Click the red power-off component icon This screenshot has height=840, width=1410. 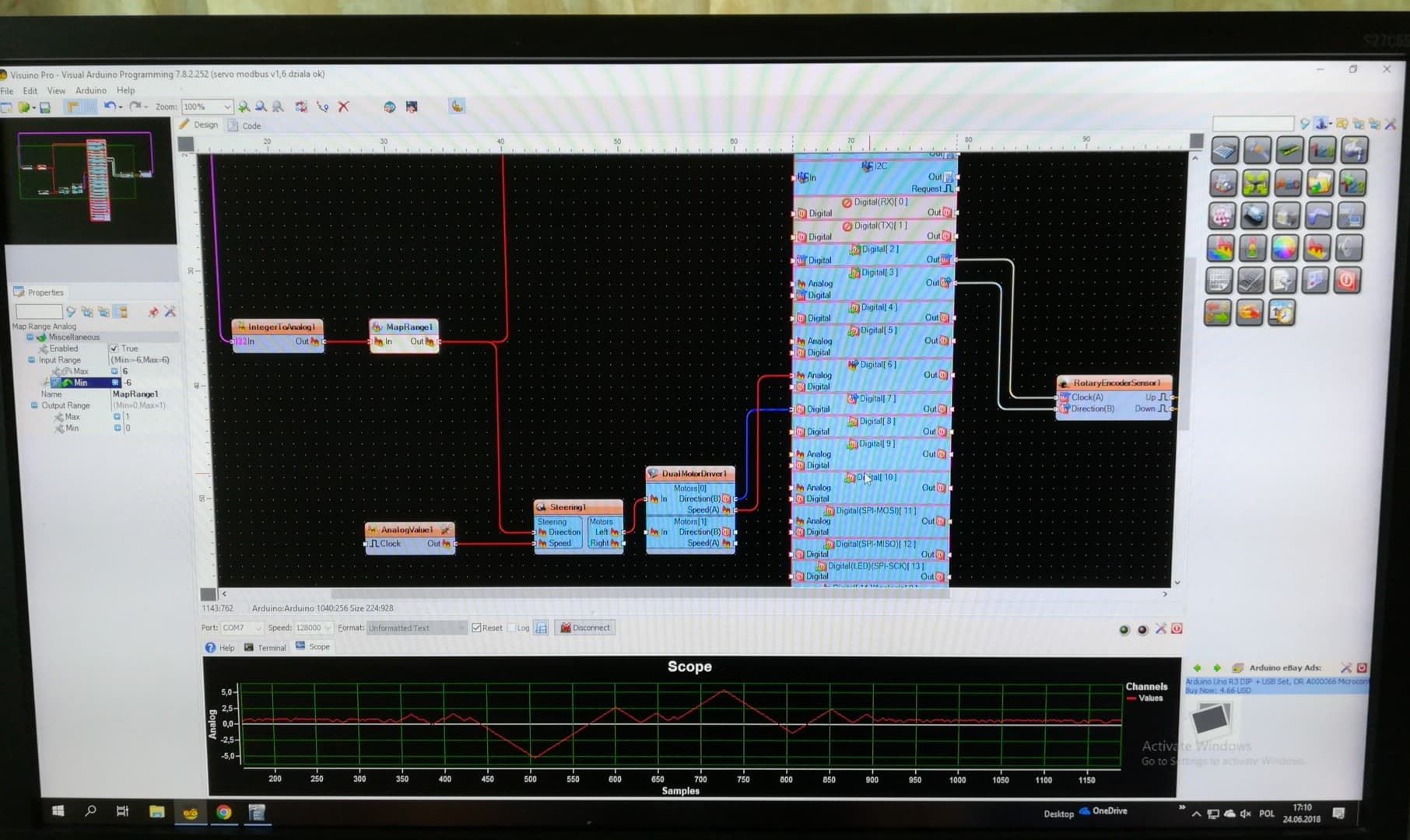point(1349,280)
